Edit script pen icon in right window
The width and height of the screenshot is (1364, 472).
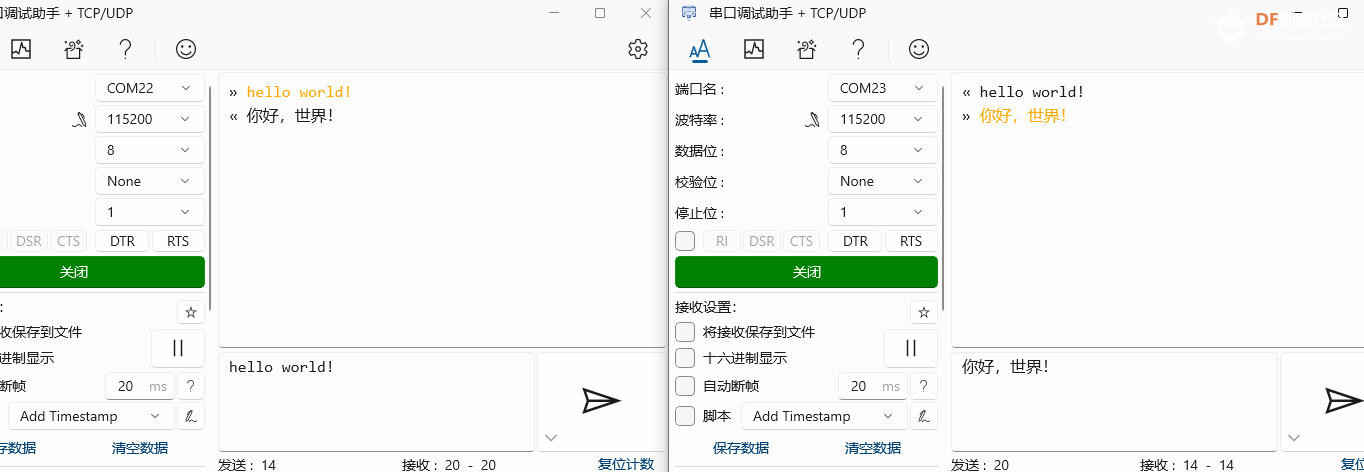923,416
